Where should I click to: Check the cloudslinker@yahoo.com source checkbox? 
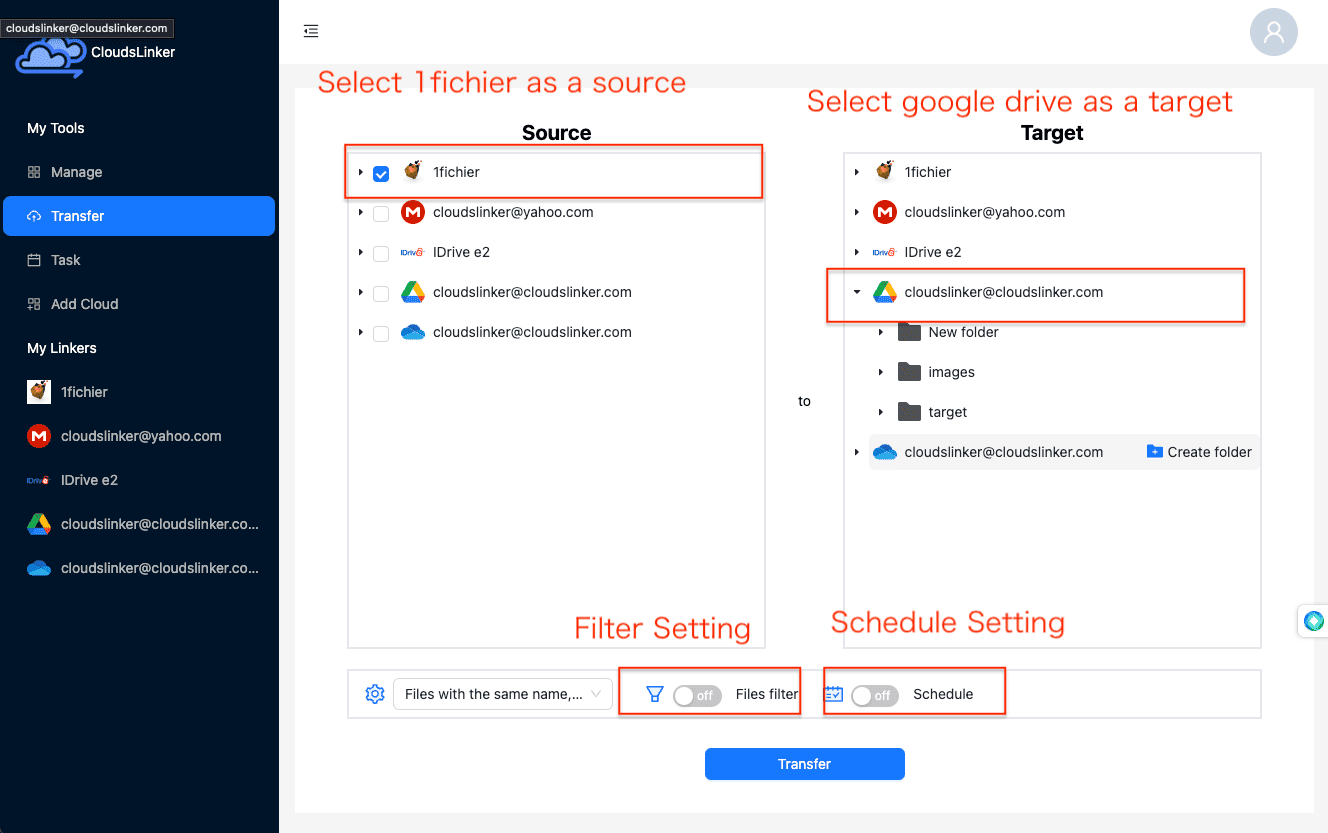point(381,213)
